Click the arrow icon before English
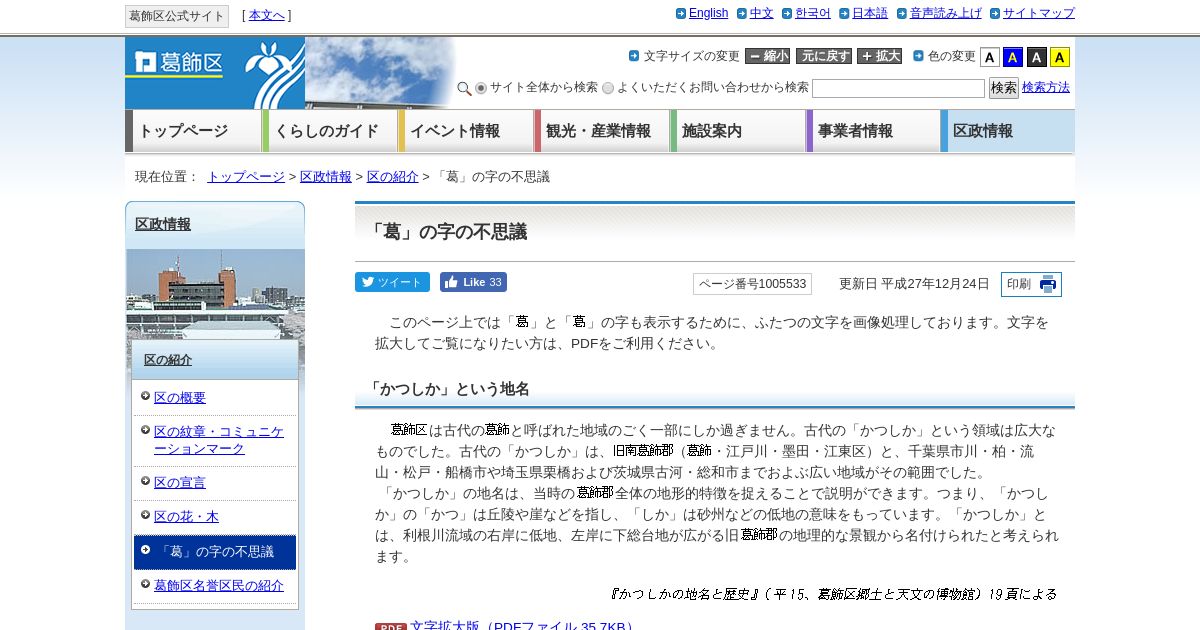1200x630 pixels. click(681, 14)
